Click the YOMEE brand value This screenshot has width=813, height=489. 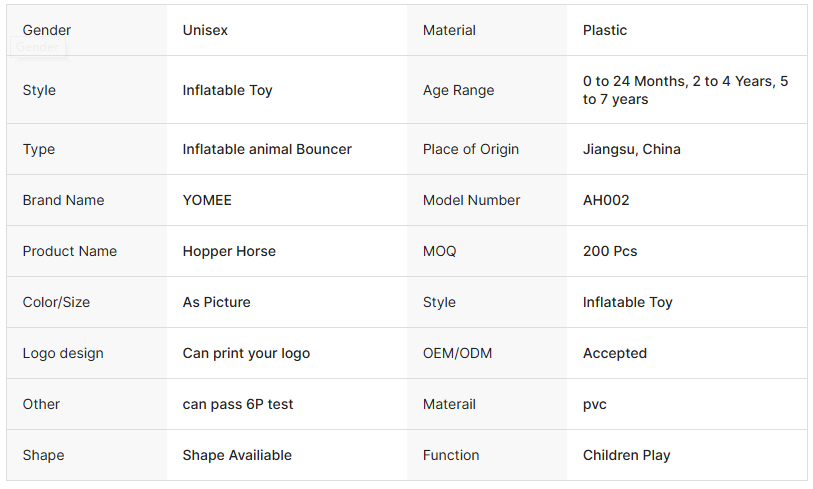point(207,200)
